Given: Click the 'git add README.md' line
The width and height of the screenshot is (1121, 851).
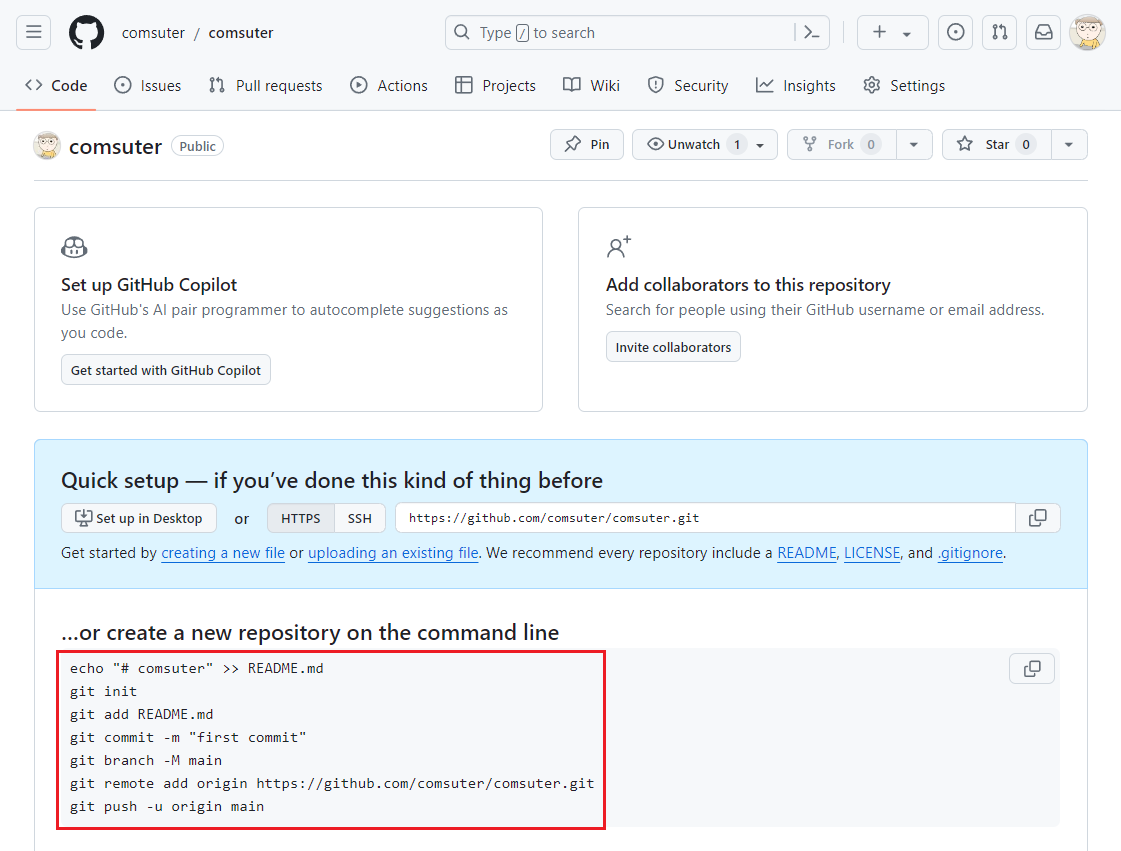Looking at the screenshot, I should 142,714.
